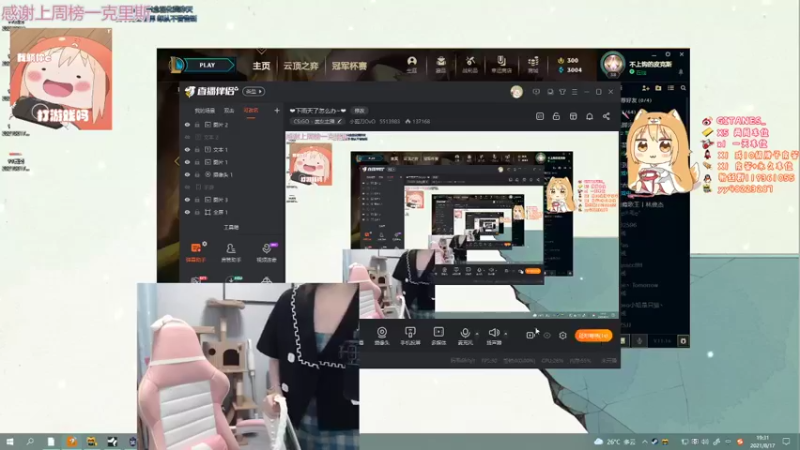Click the orange stop streaming button

click(593, 335)
